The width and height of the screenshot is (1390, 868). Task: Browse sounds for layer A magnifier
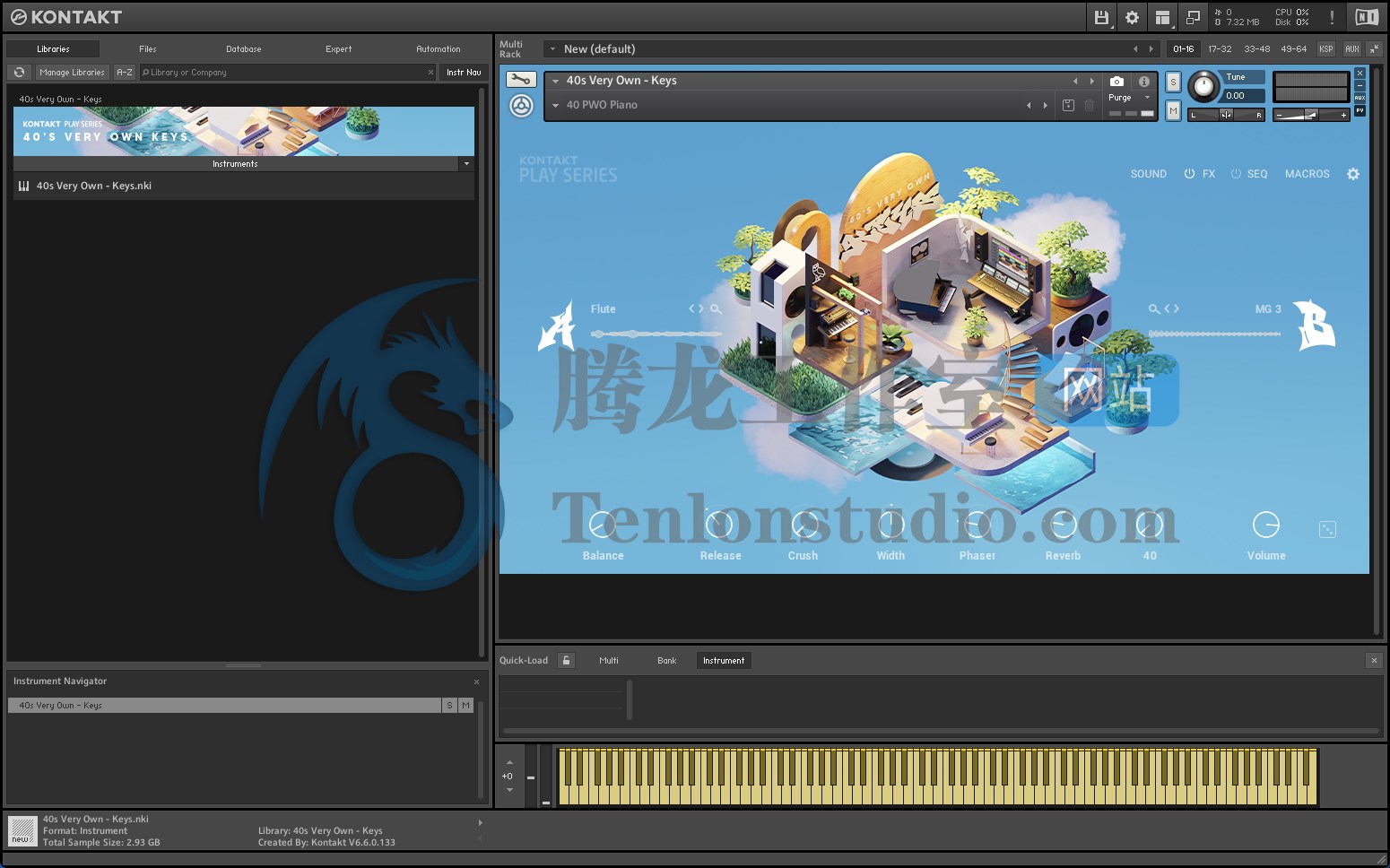click(x=716, y=308)
